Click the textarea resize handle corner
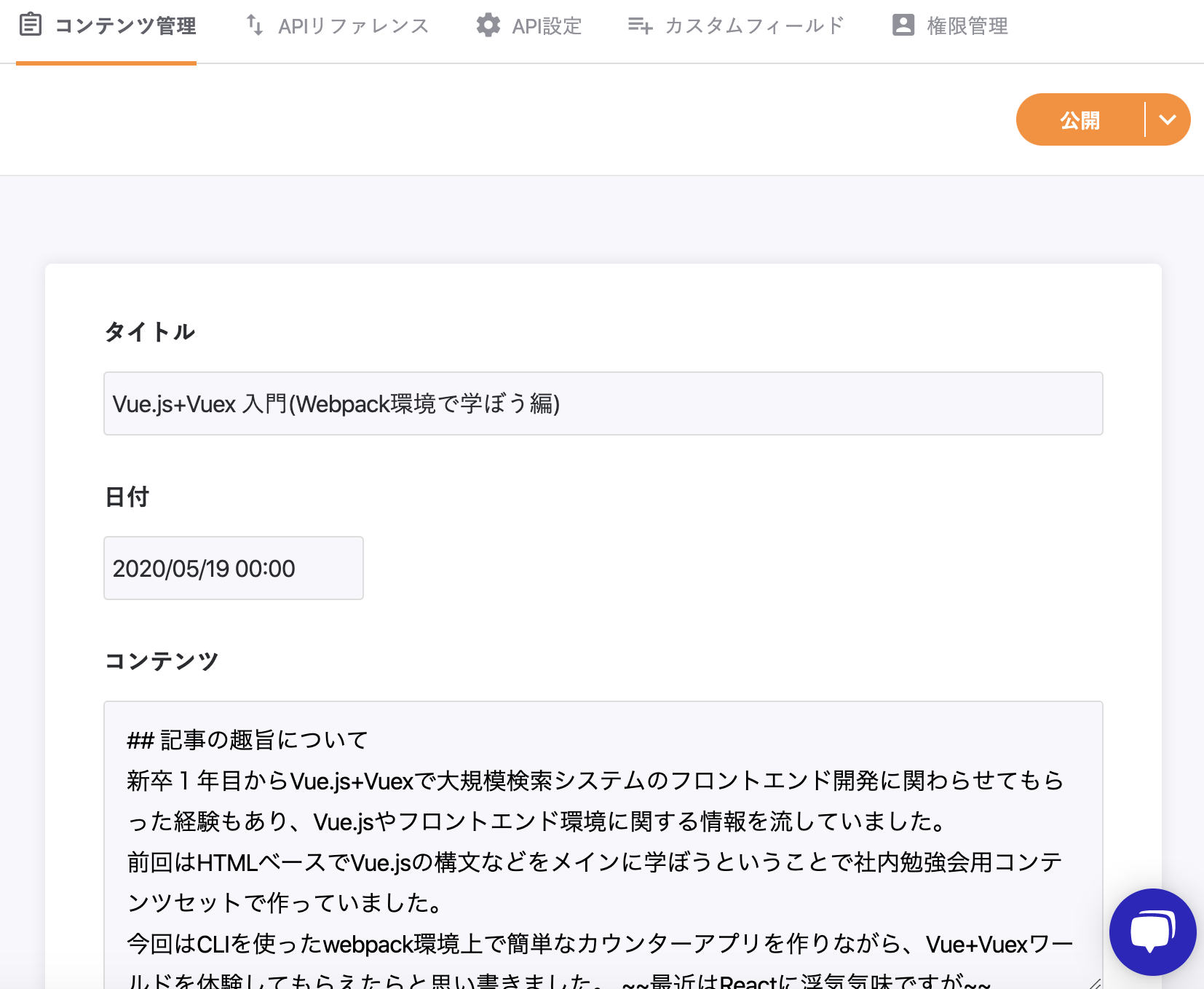Viewport: 1204px width, 989px height. tap(1094, 982)
